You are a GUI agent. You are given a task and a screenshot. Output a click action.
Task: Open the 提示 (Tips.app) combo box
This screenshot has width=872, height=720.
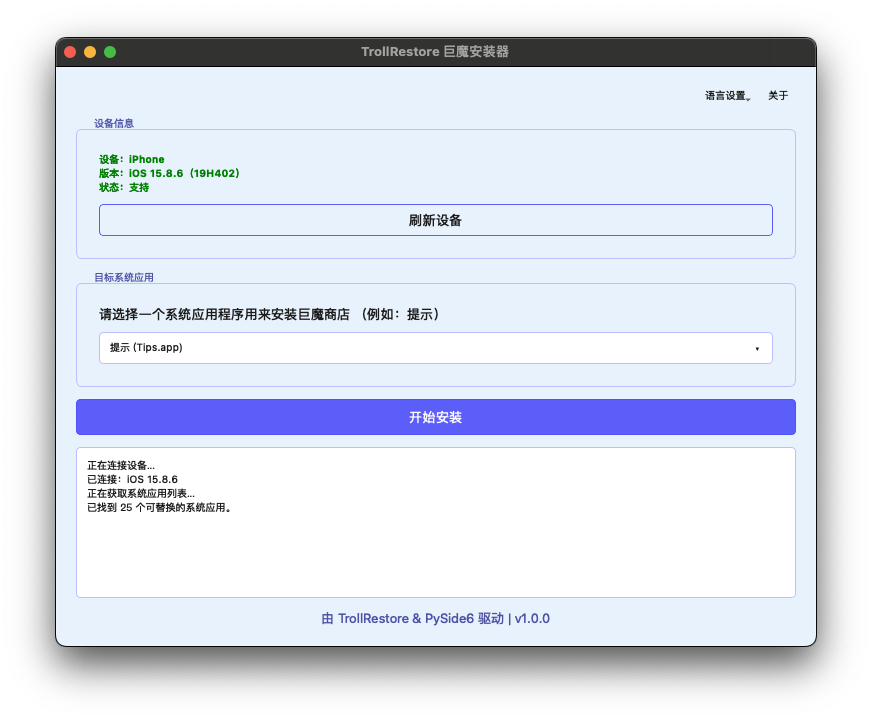(435, 348)
